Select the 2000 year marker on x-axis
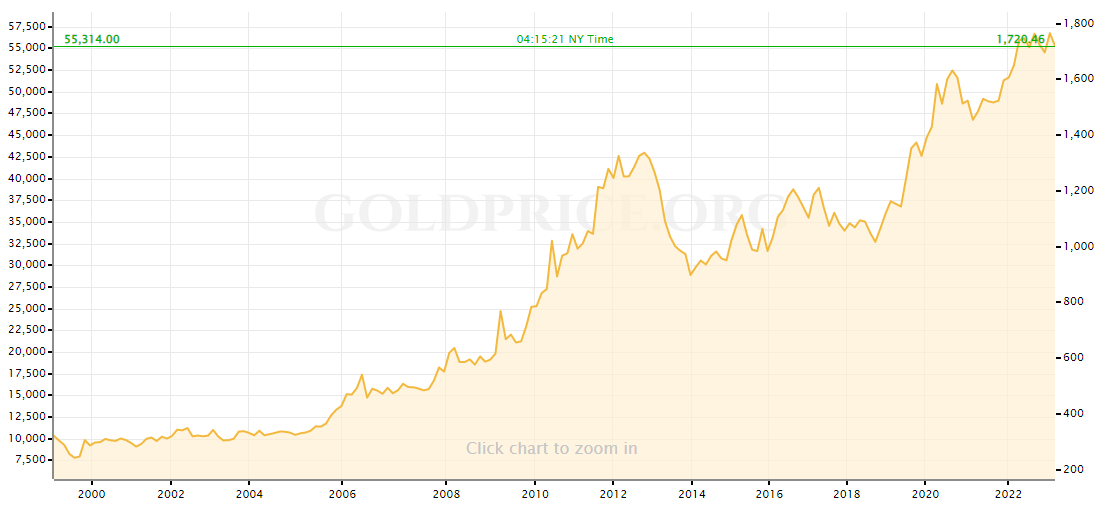The height and width of the screenshot is (515, 1106). pos(91,493)
